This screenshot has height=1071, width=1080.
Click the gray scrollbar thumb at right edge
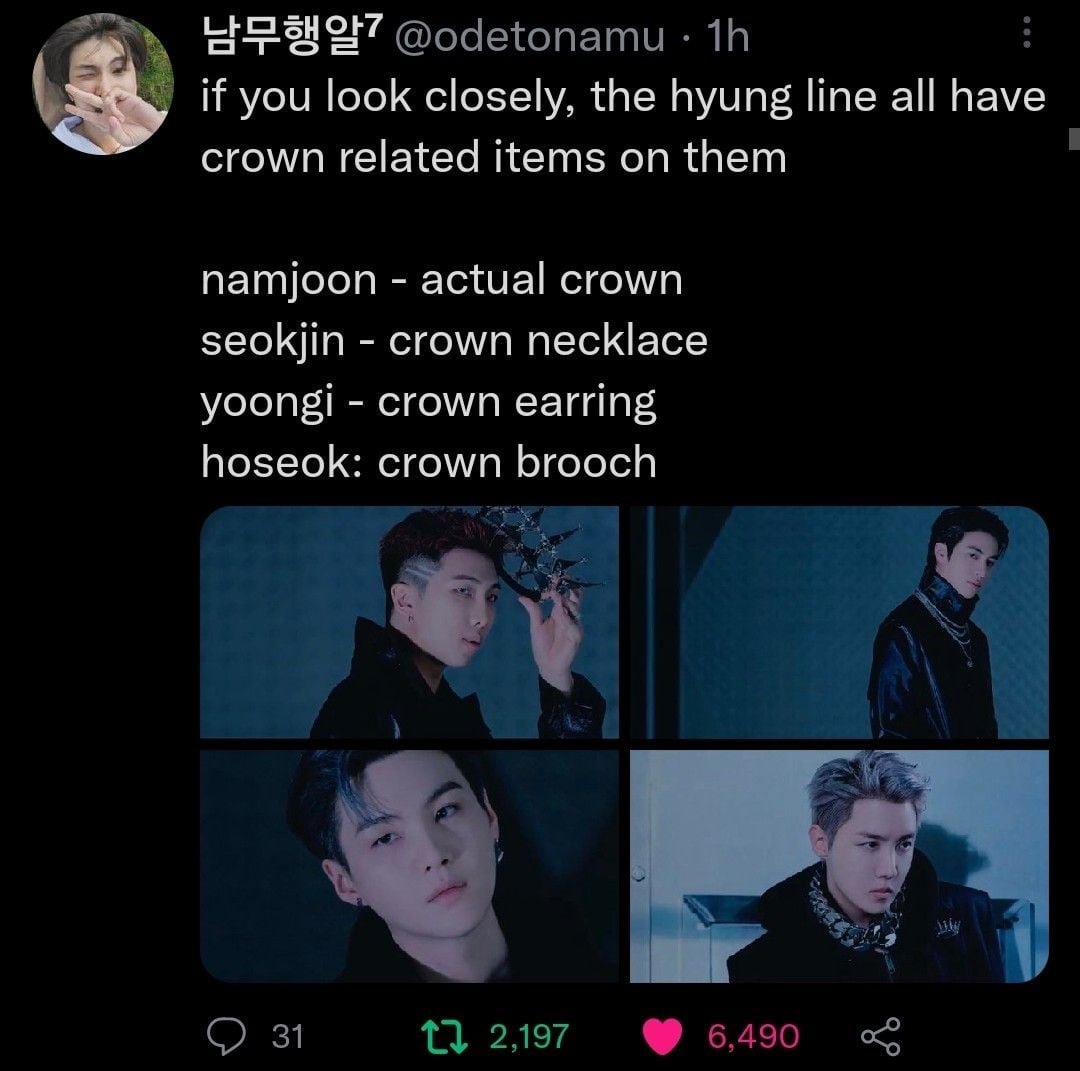pos(1074,139)
